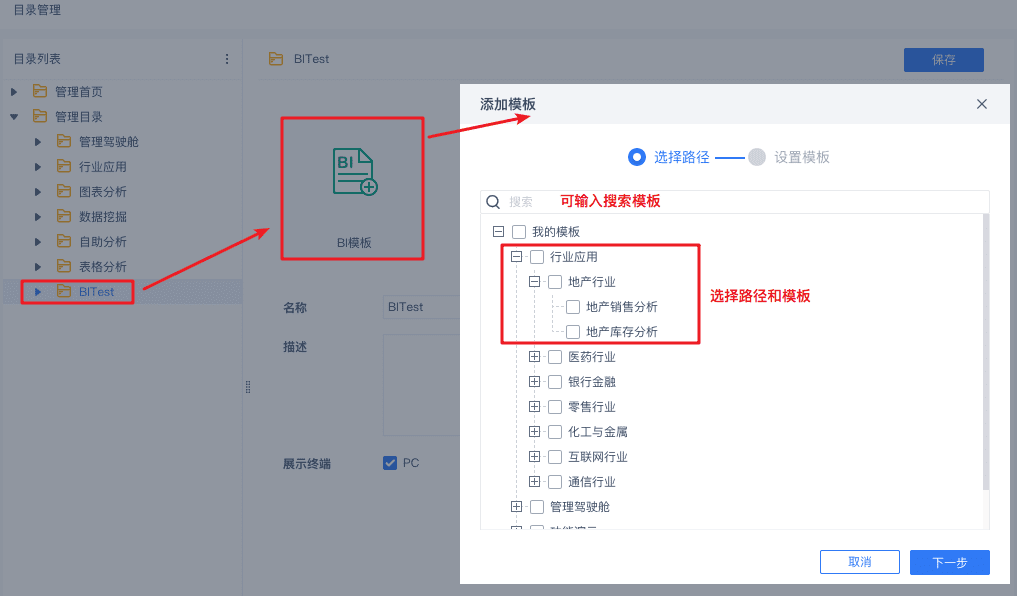Image resolution: width=1017 pixels, height=596 pixels.
Task: Click the 保存 button
Action: [x=944, y=60]
